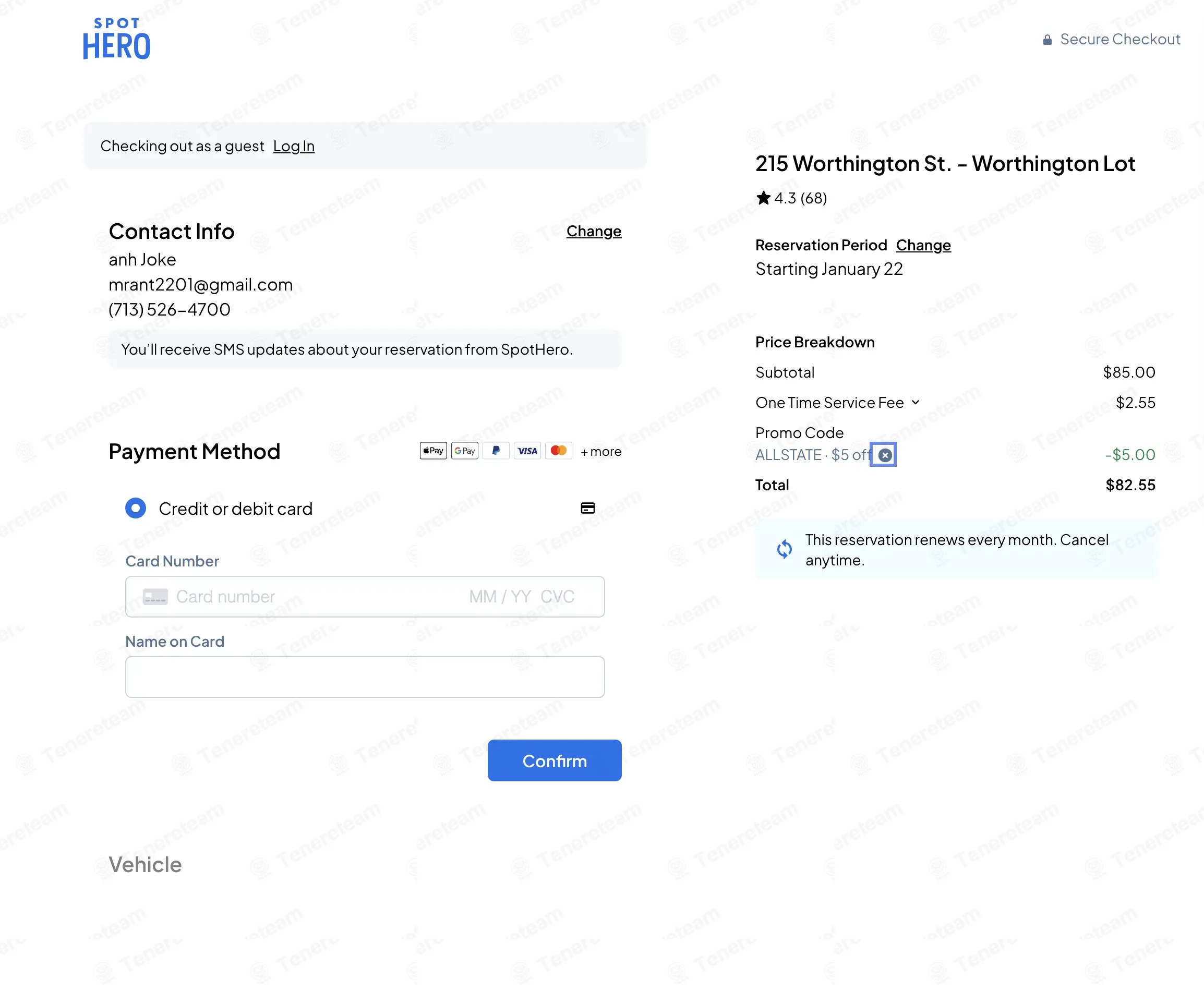Click the Apple Pay icon

pyautogui.click(x=434, y=451)
